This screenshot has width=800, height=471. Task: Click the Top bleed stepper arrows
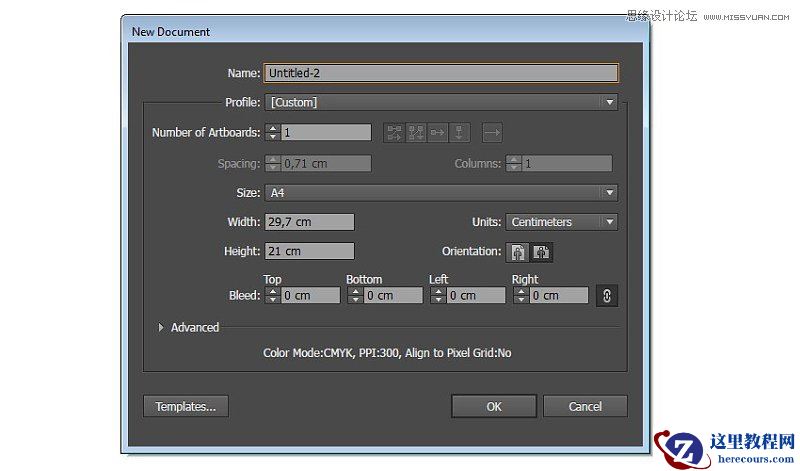tap(272, 295)
